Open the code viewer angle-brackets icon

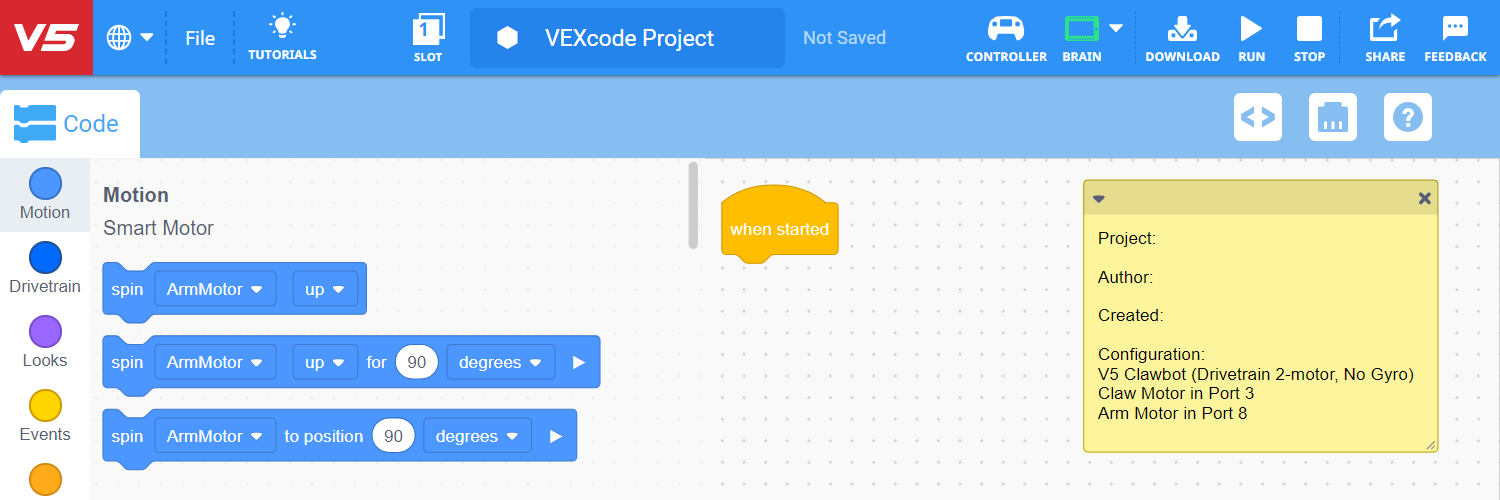coord(1258,117)
